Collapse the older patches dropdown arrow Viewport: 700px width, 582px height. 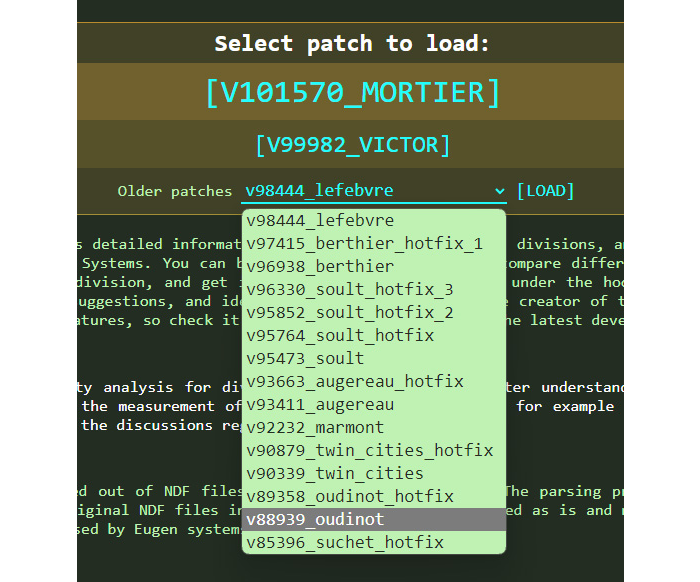(499, 191)
